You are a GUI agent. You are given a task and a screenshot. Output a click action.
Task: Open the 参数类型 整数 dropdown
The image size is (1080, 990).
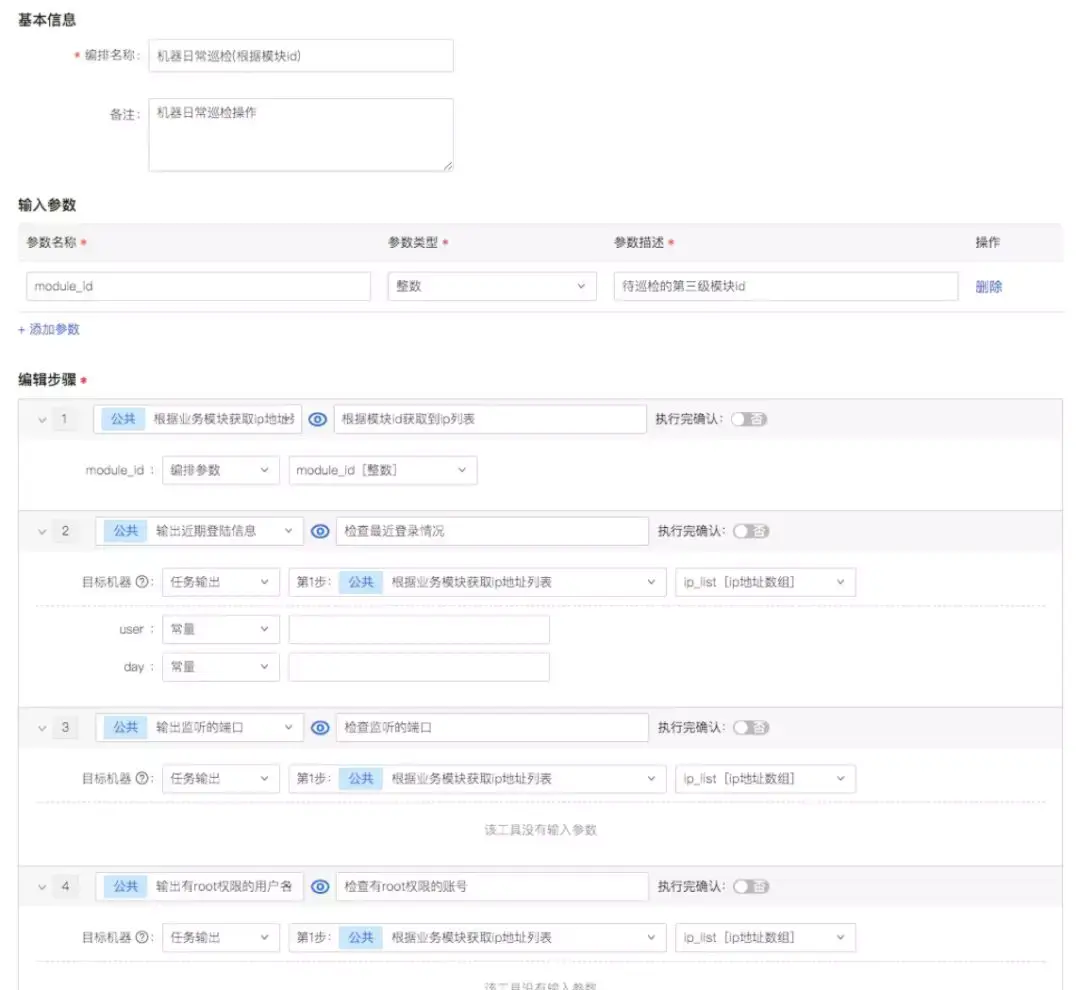click(492, 286)
